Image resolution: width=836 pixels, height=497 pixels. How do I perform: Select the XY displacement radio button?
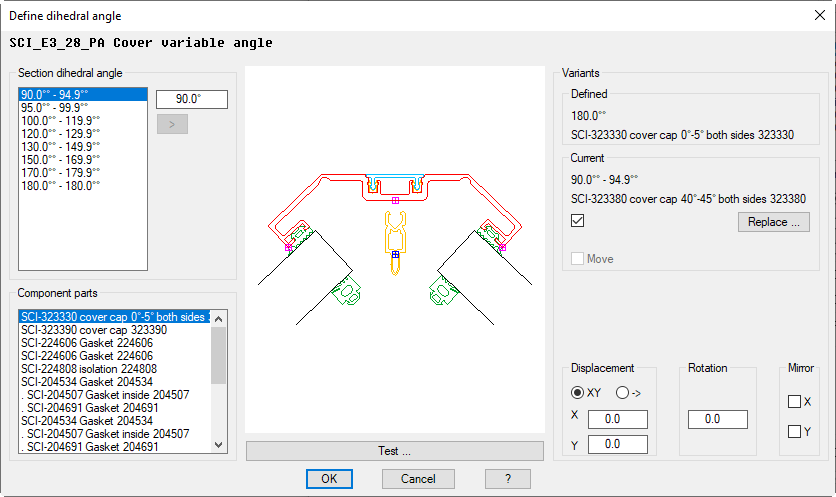pyautogui.click(x=578, y=393)
